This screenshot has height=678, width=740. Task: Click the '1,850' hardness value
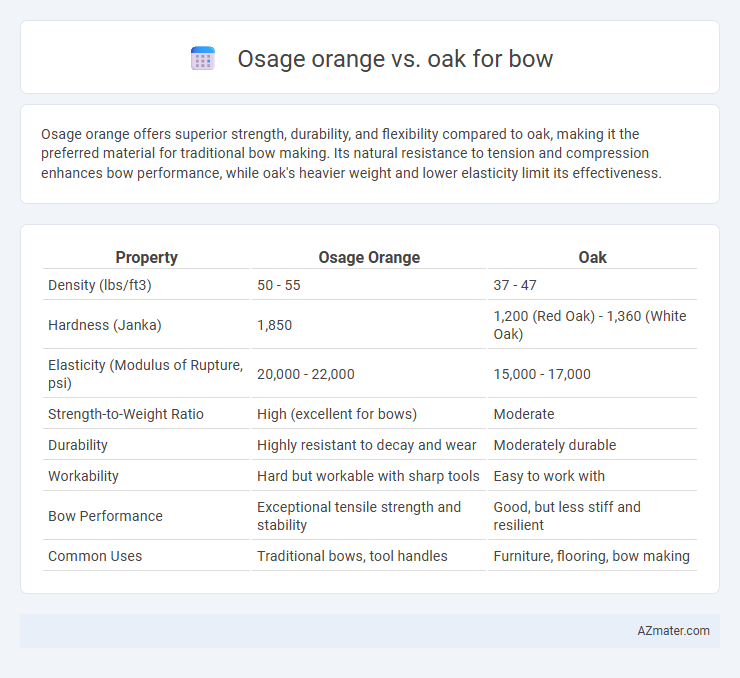point(274,325)
